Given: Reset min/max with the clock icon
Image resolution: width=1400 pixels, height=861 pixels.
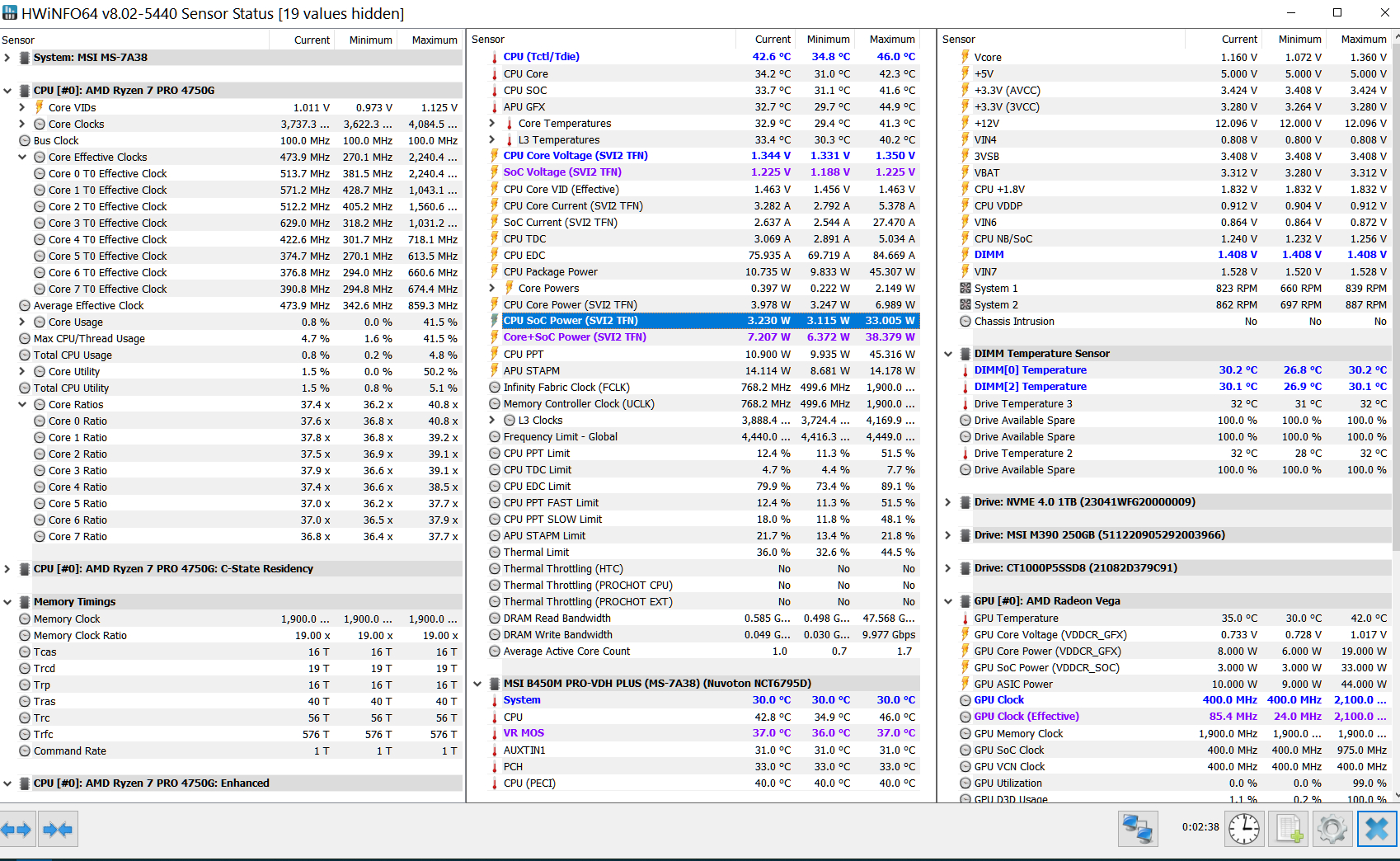Looking at the screenshot, I should pyautogui.click(x=1243, y=829).
